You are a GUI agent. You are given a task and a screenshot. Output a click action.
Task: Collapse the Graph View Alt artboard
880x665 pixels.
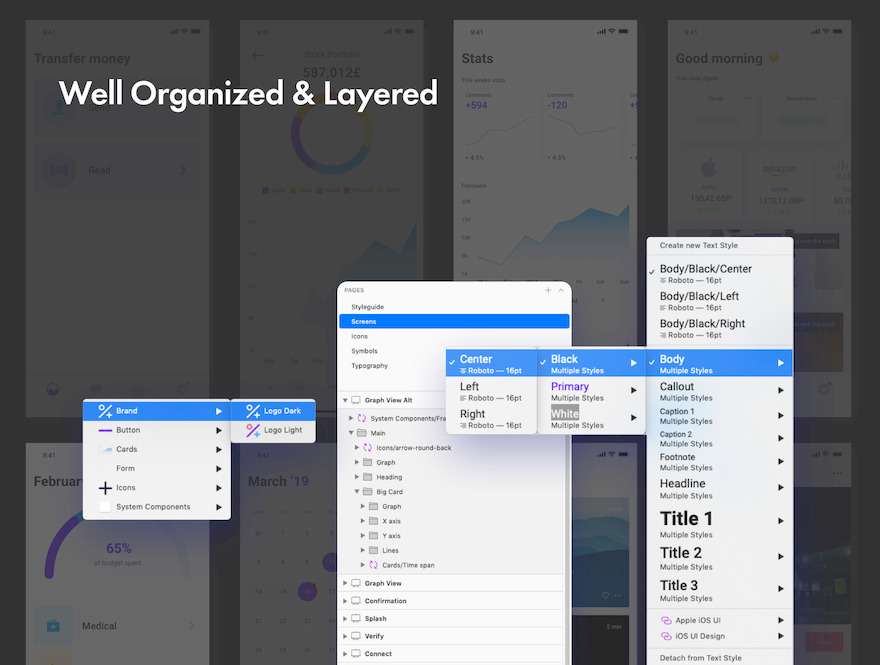[x=345, y=400]
